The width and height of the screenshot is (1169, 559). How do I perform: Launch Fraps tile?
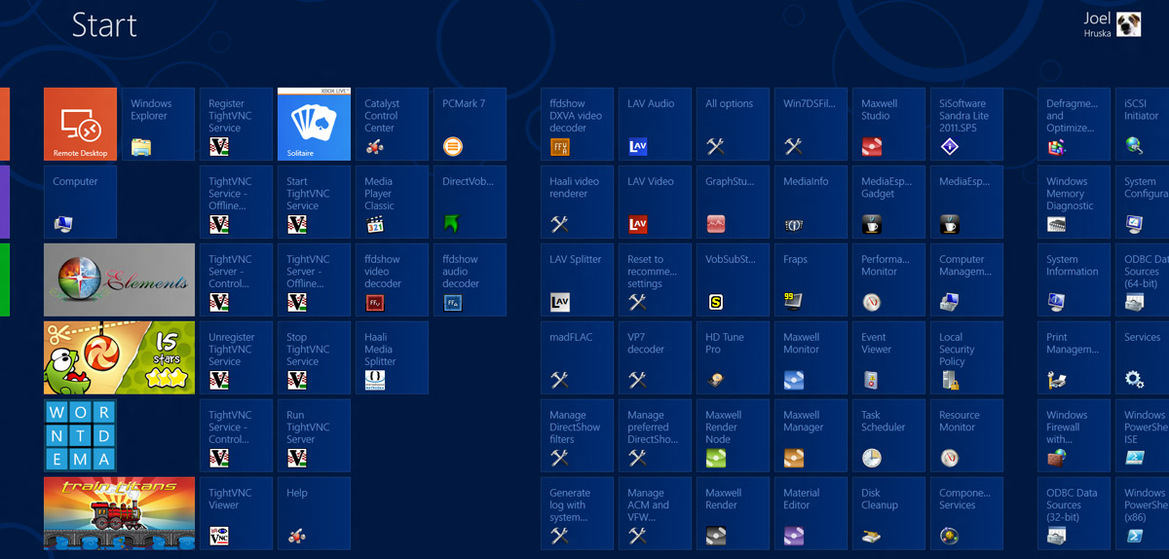811,280
